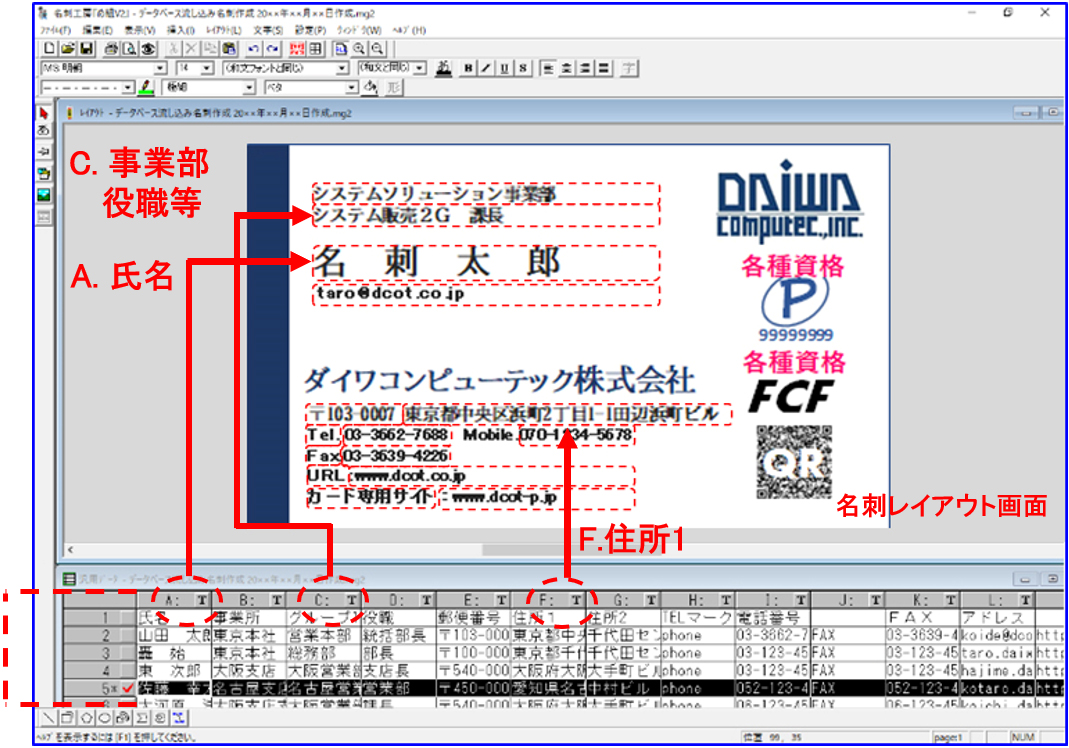Screen dimensions: 1069x748
Task: Click the zoom in magnifier icon
Action: pyautogui.click(x=359, y=48)
